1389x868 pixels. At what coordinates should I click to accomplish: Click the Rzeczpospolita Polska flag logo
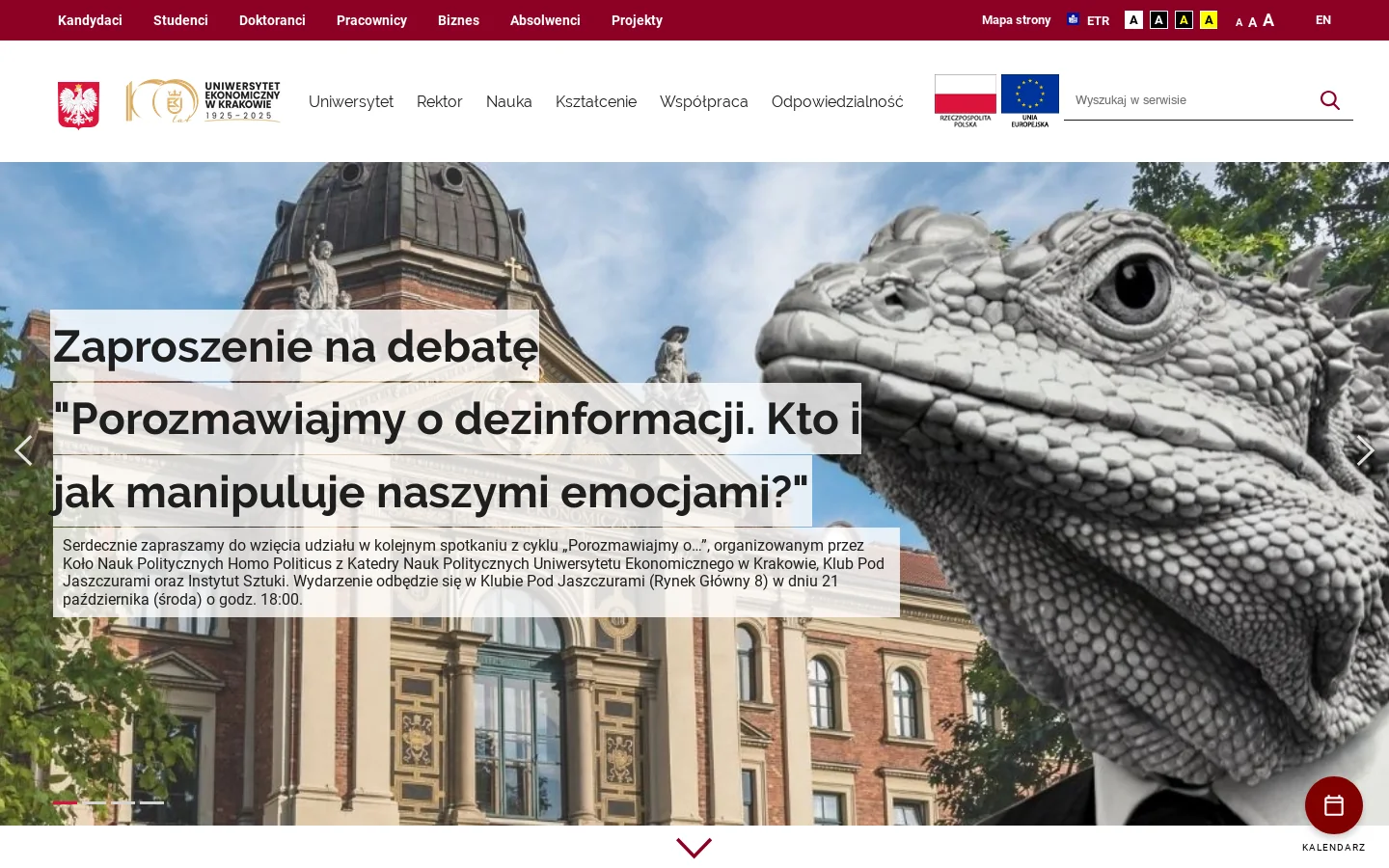click(x=966, y=101)
